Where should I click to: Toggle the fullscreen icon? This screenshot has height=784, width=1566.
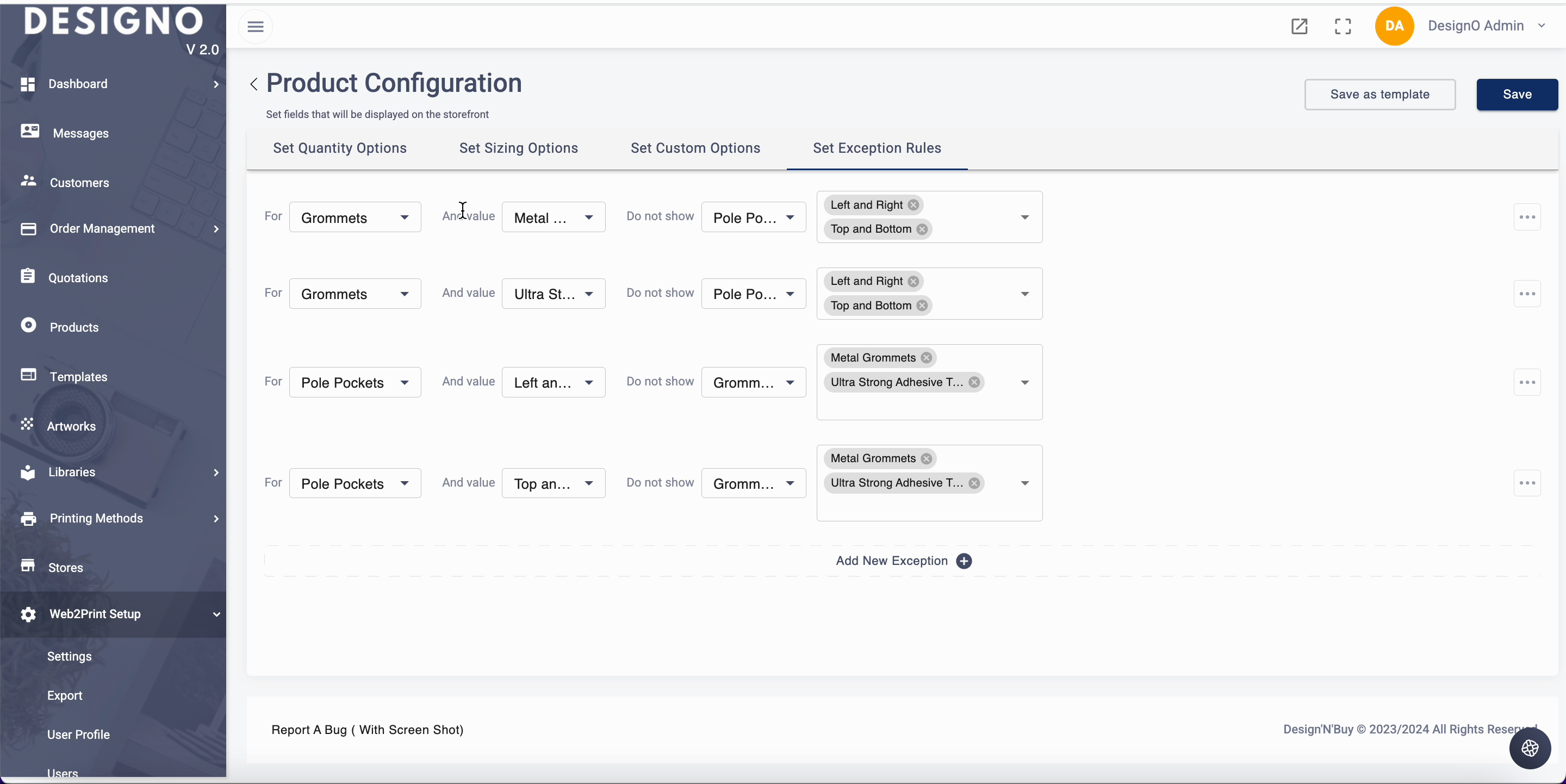click(1343, 26)
